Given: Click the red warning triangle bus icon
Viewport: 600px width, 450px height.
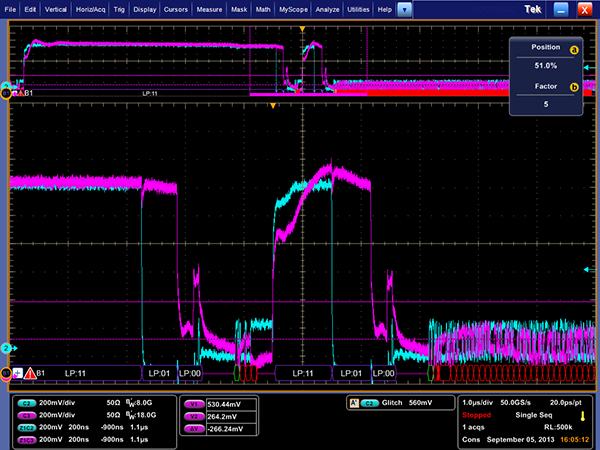Looking at the screenshot, I should click(x=30, y=373).
